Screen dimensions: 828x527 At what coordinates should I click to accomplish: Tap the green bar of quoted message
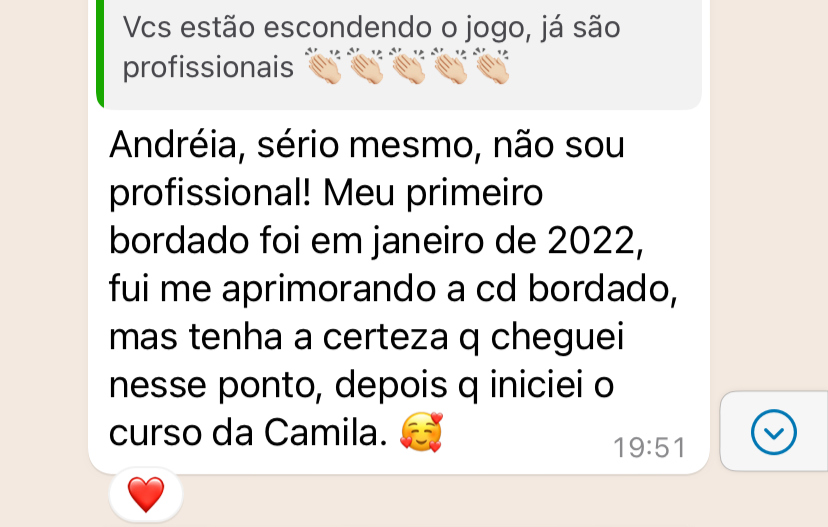coord(100,52)
